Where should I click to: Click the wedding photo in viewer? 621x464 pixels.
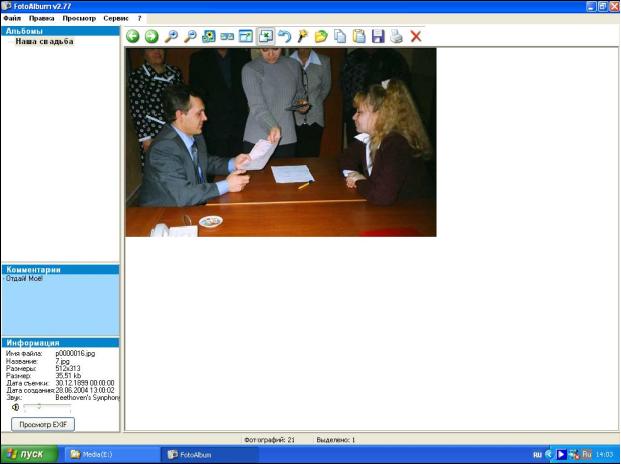(x=280, y=142)
